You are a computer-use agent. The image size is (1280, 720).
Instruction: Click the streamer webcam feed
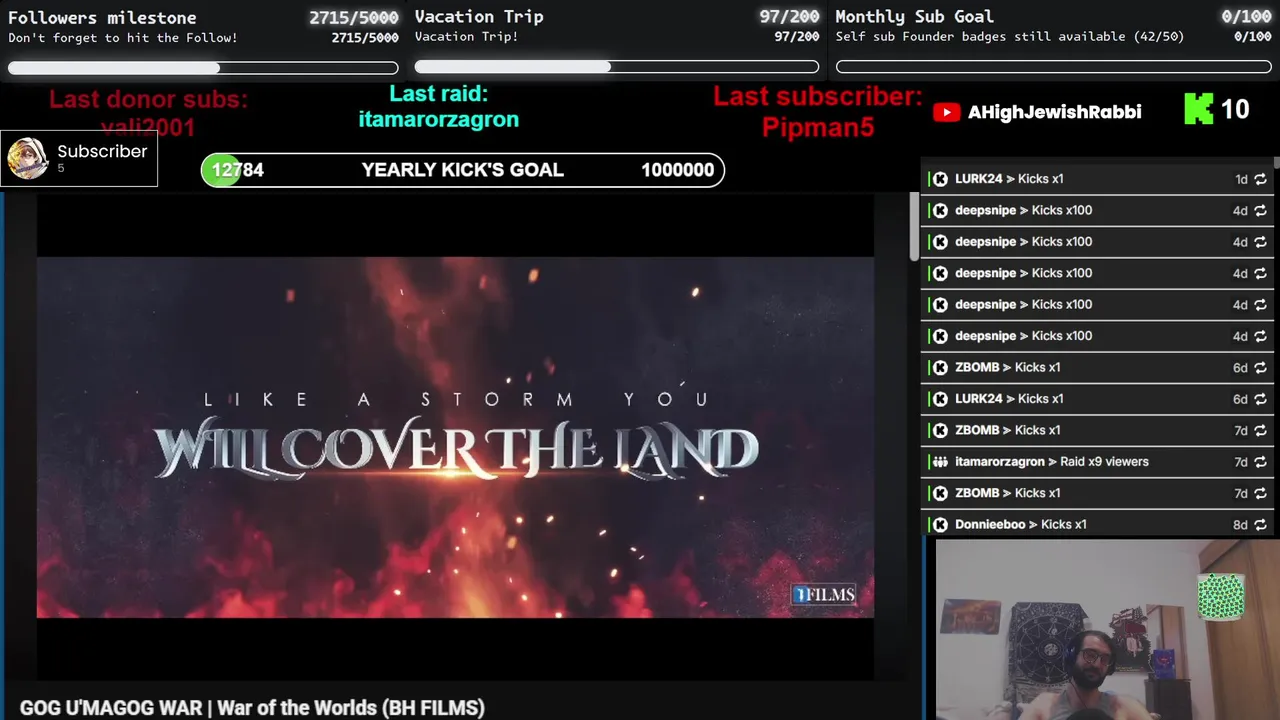pyautogui.click(x=1107, y=630)
